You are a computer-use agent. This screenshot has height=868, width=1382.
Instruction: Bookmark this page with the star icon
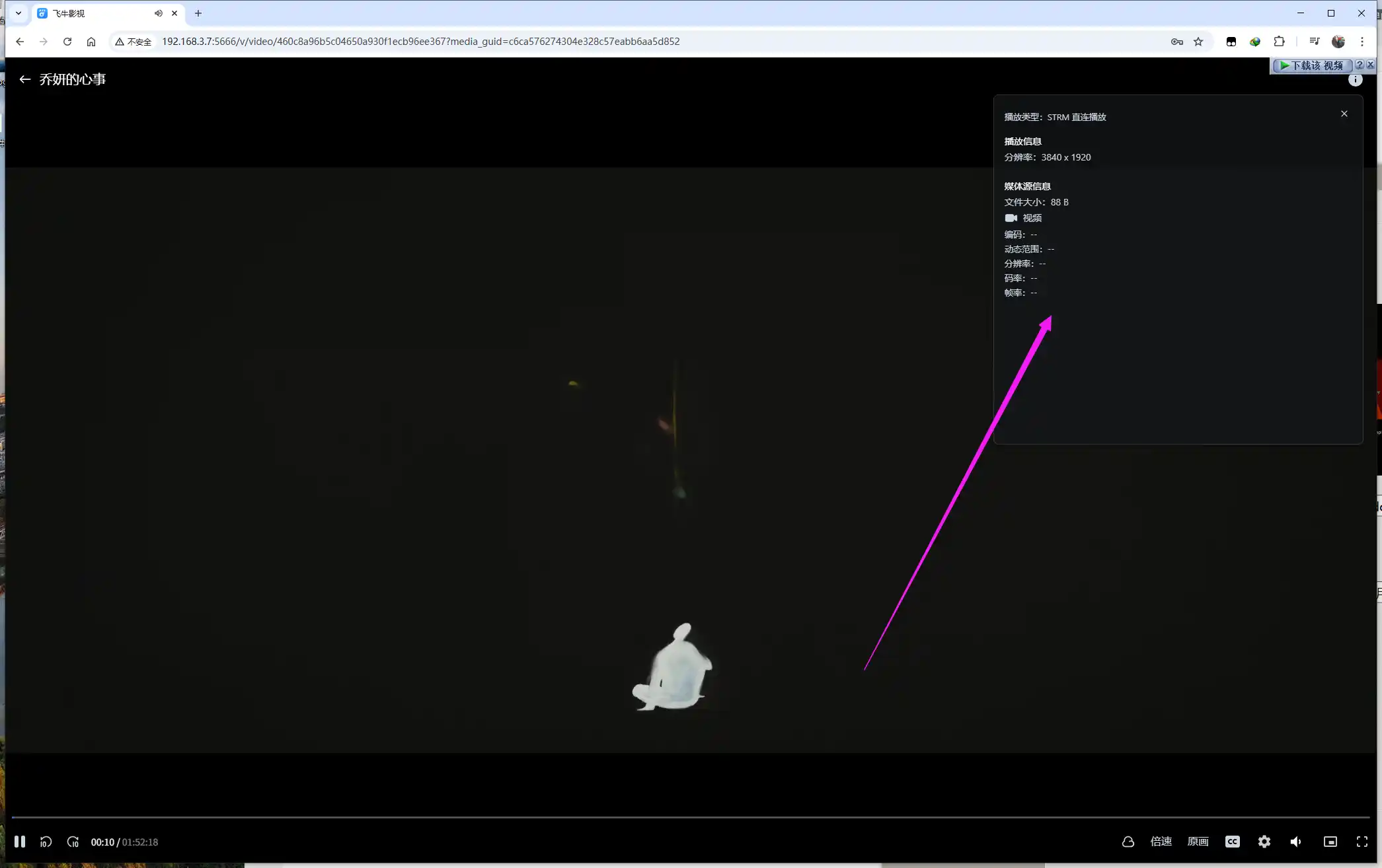pos(1198,42)
